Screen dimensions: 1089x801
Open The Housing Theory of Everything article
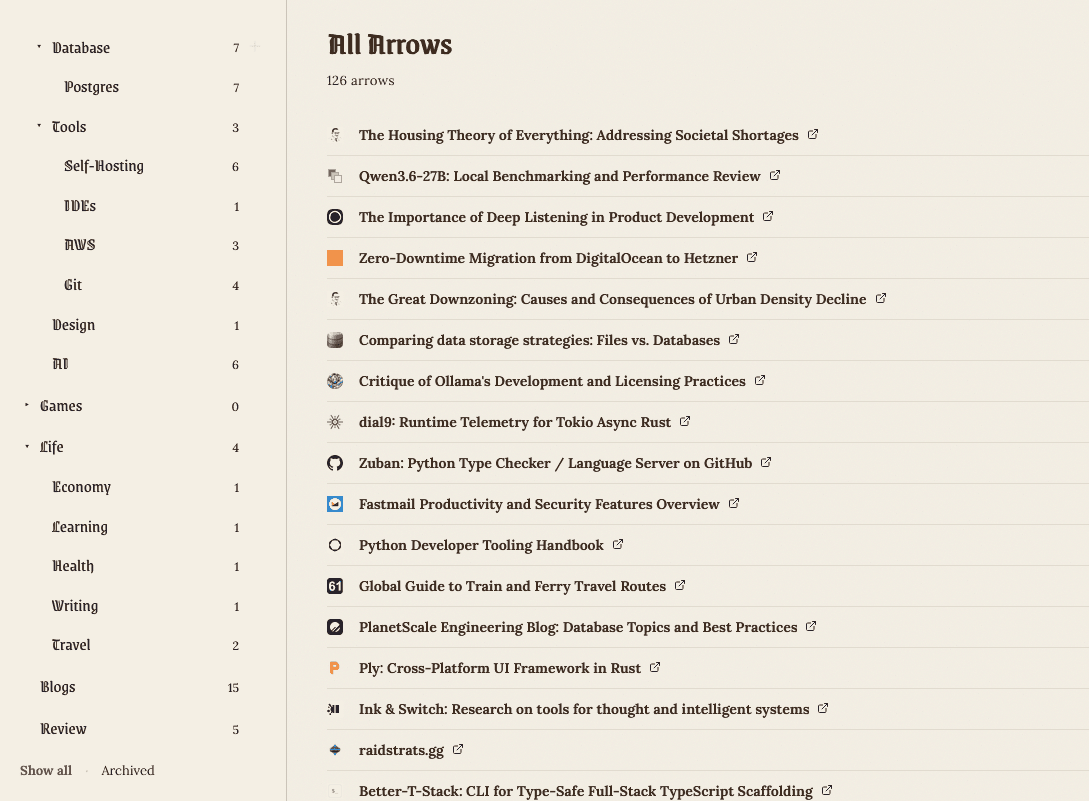pyautogui.click(x=579, y=135)
